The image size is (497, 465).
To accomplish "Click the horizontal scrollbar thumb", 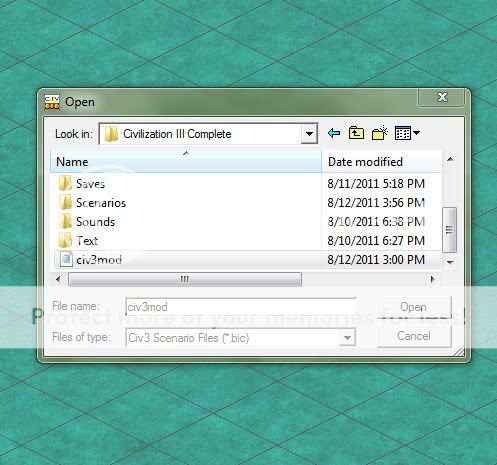I will 185,279.
